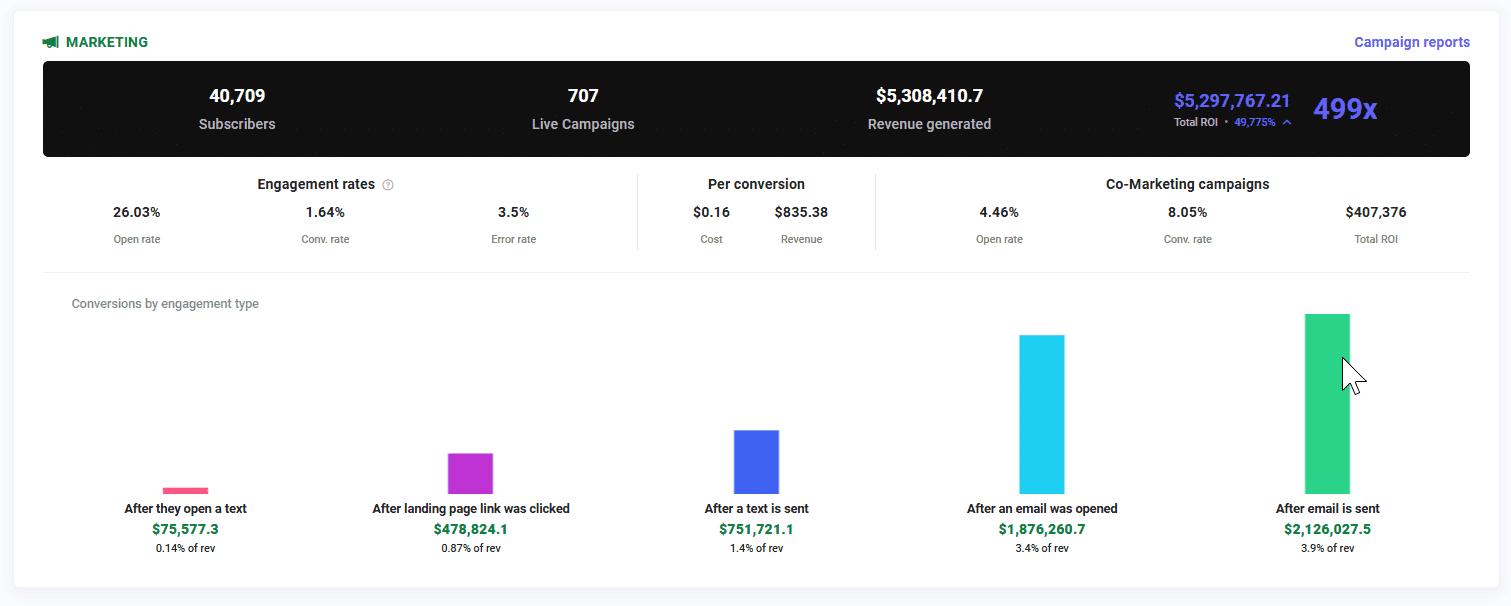Click 'After an email was opened' label
The height and width of the screenshot is (606, 1511).
1042,509
